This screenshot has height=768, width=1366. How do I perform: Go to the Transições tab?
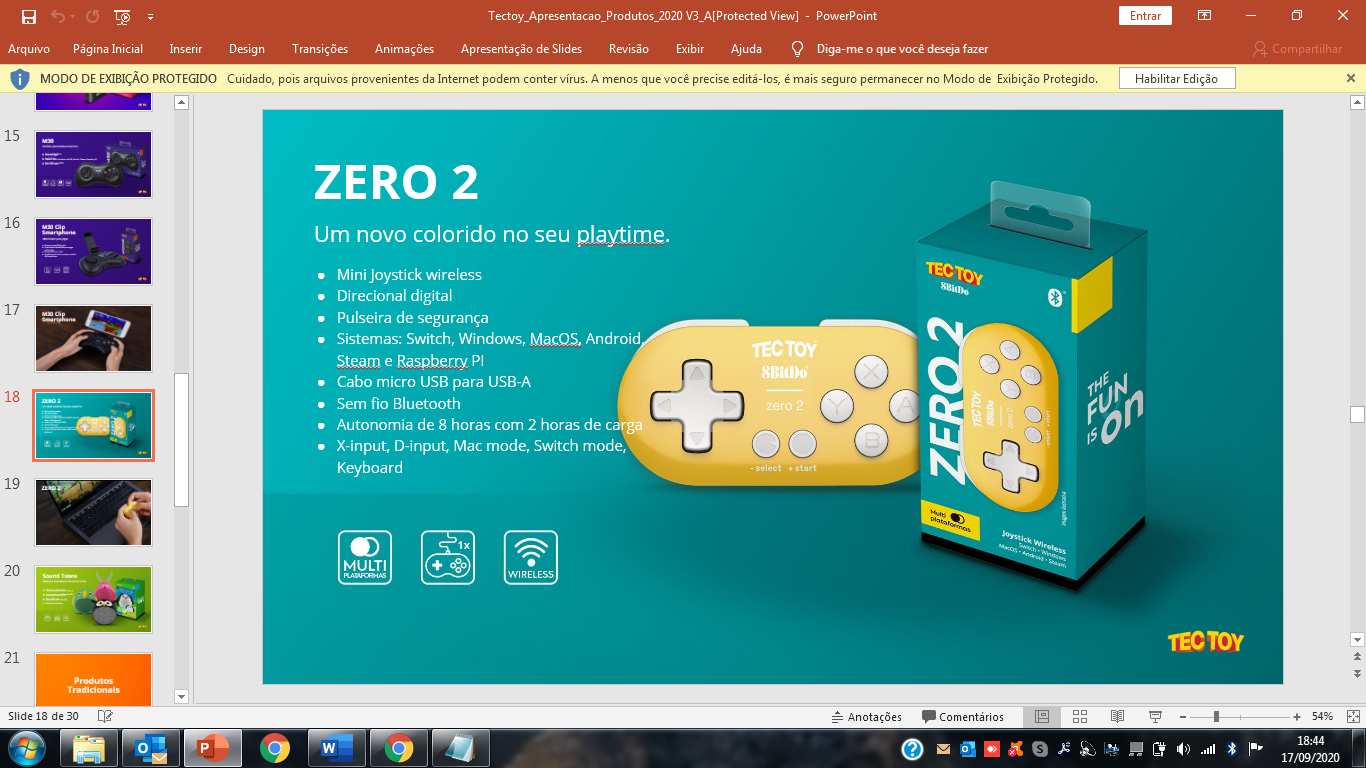[320, 49]
